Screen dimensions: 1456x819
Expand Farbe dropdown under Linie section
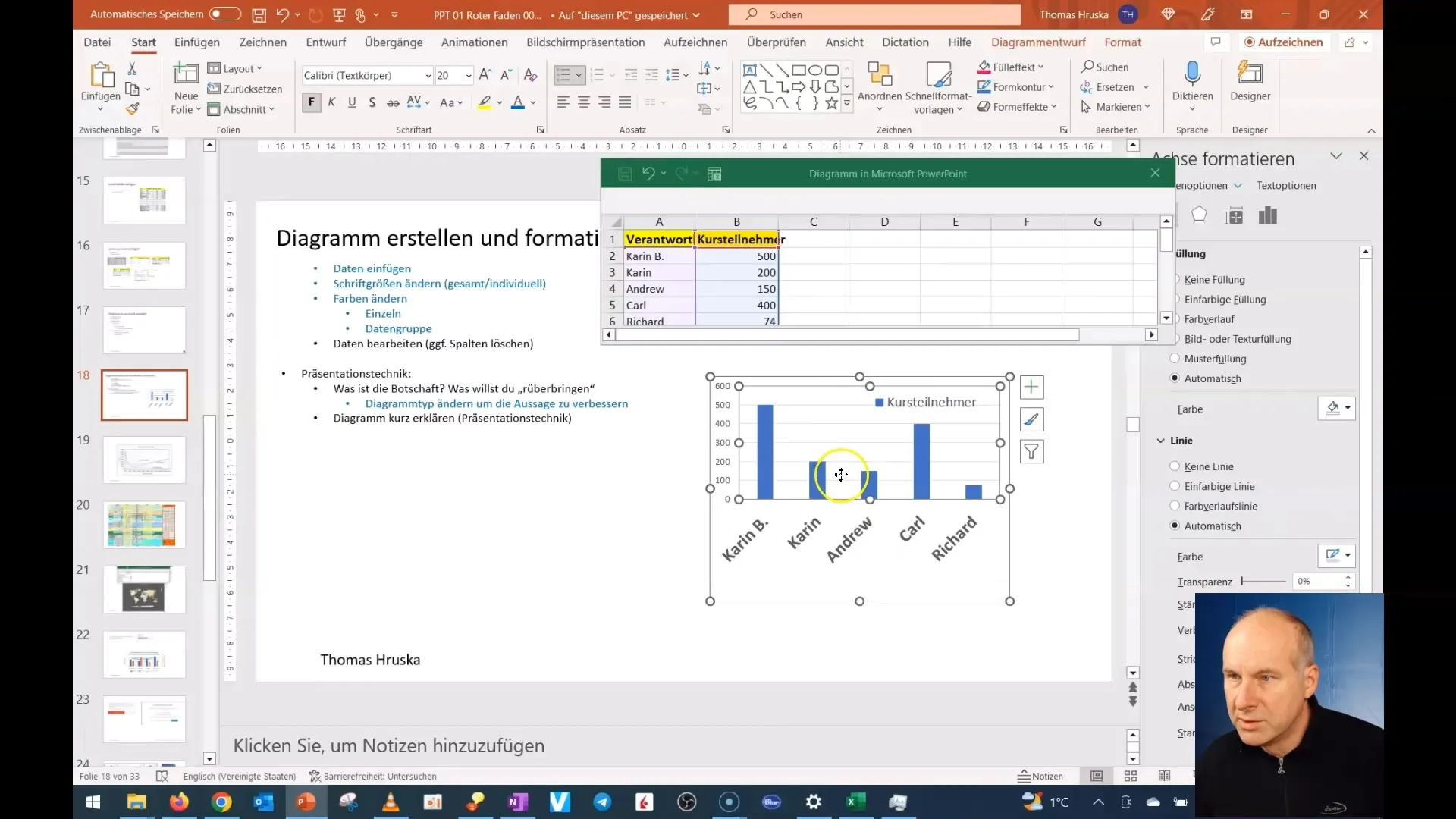[1347, 556]
